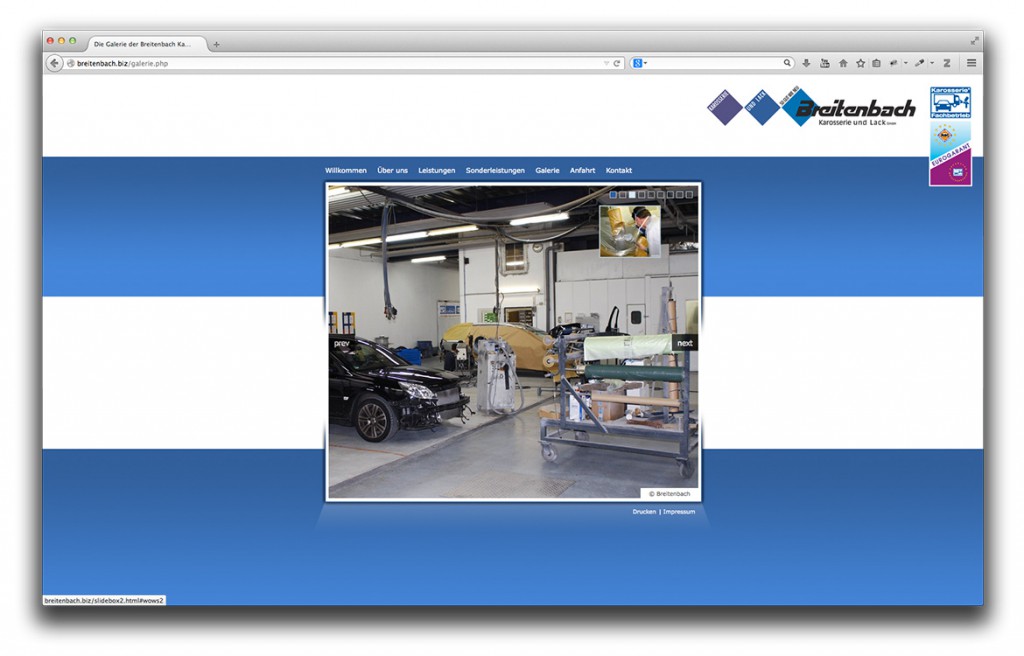
Task: Select the last slide bullet in gallery
Action: [689, 195]
